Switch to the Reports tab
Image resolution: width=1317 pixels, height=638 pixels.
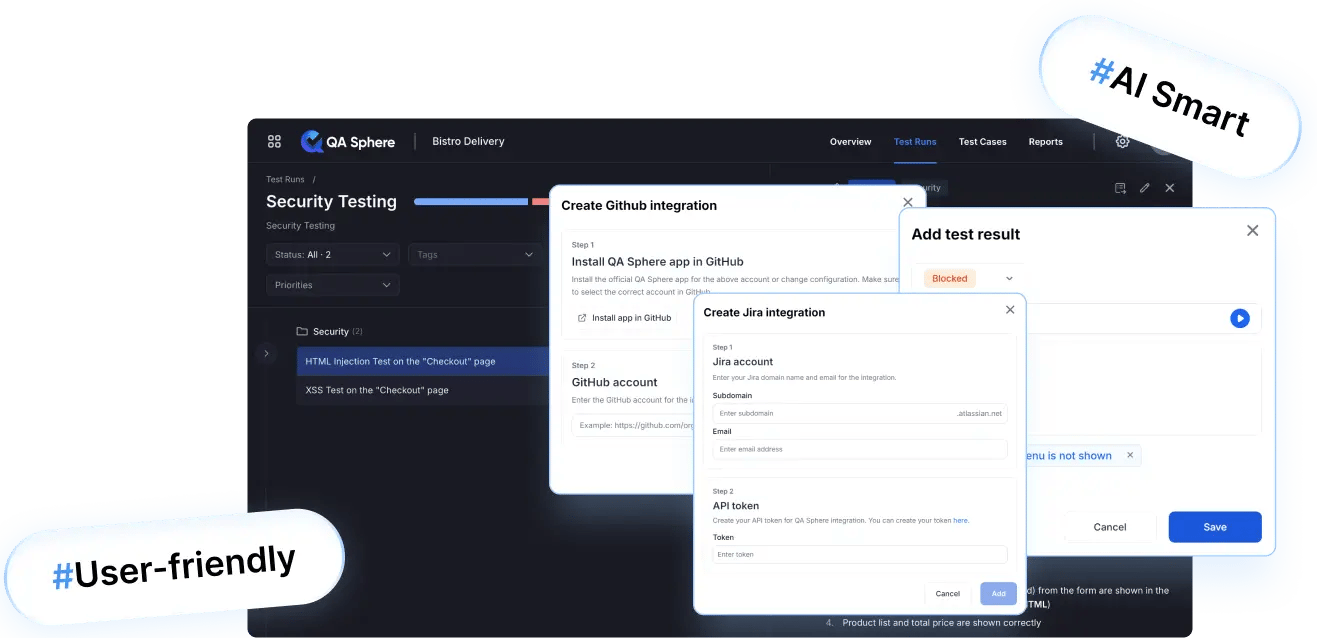tap(1045, 142)
